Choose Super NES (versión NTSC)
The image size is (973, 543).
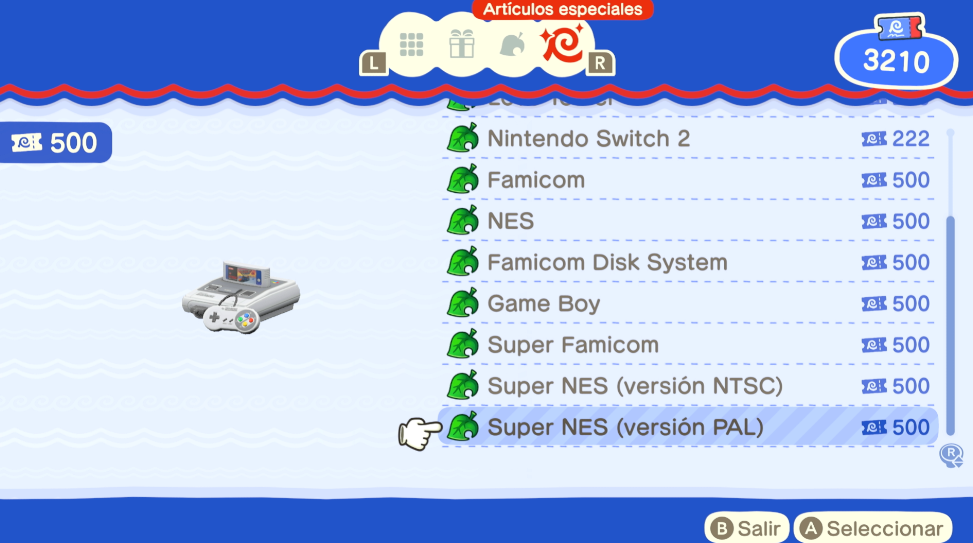(688, 385)
